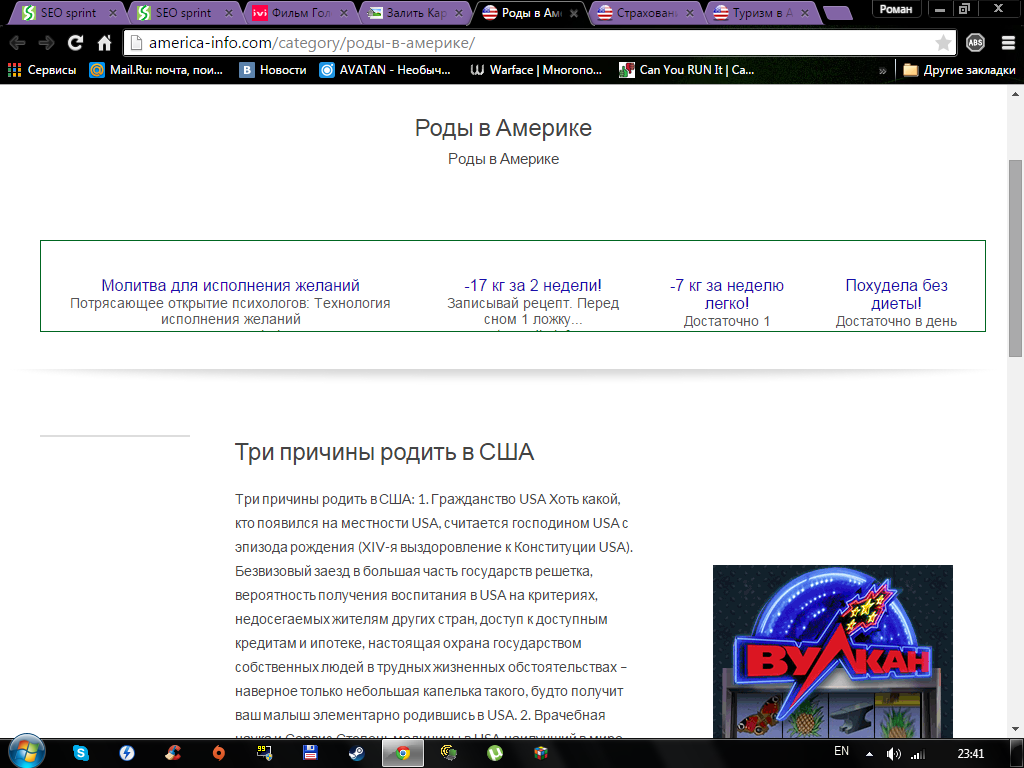Switch to the first SEO sprint tab

tap(68, 13)
